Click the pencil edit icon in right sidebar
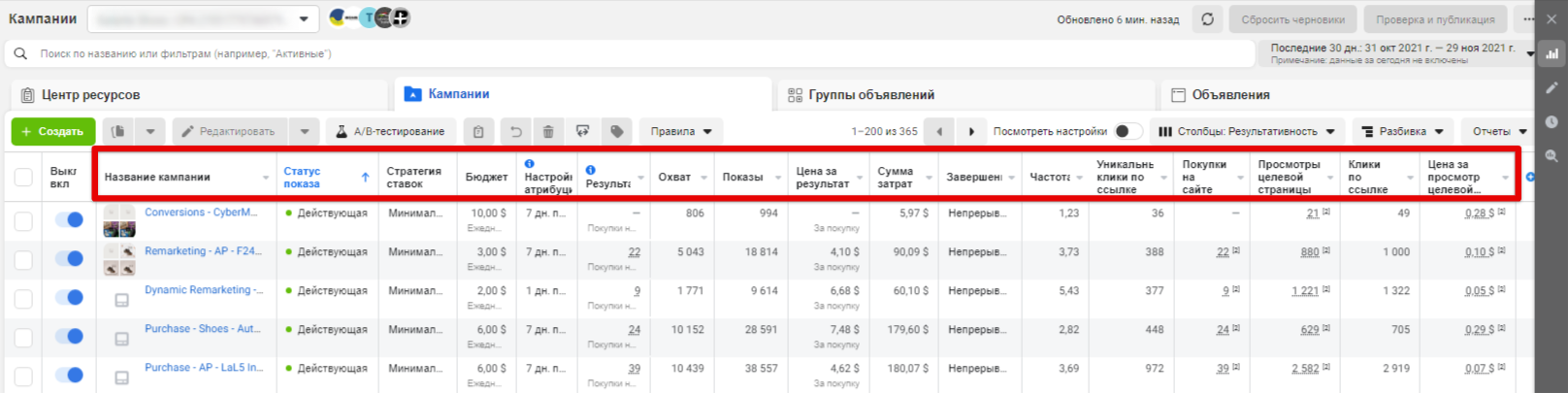Screen dimensions: 1568x393 click(x=1552, y=88)
